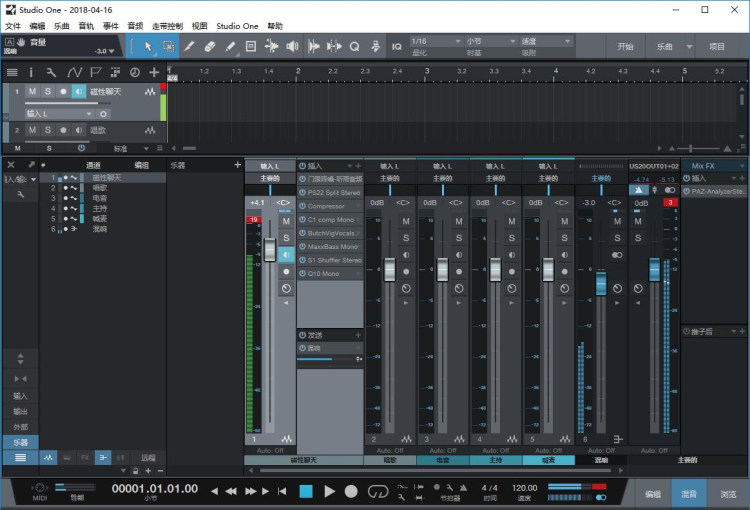
Task: Open track 1 input 输入 L dropdown
Action: [59, 114]
